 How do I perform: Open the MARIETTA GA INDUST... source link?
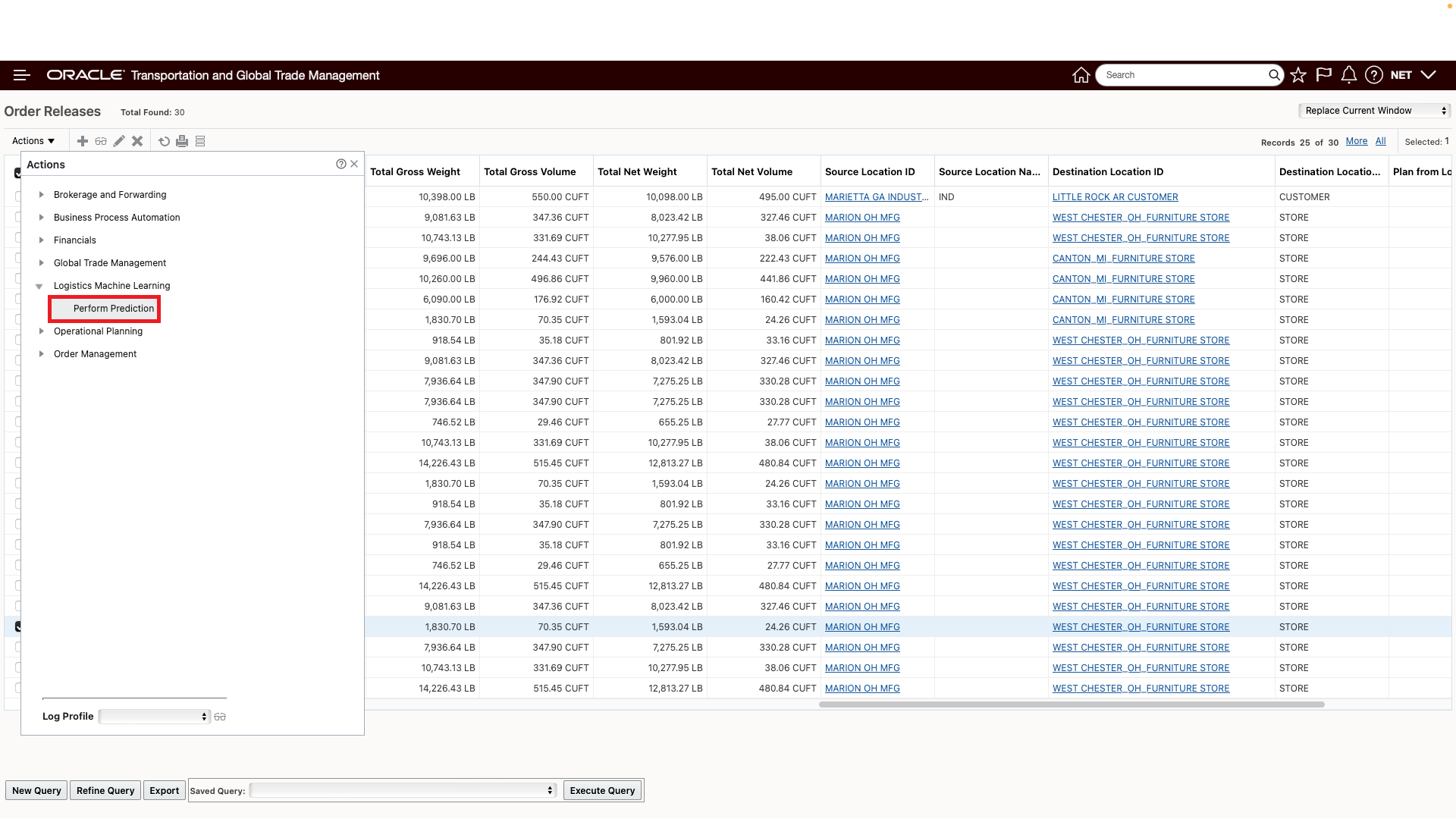(x=877, y=197)
